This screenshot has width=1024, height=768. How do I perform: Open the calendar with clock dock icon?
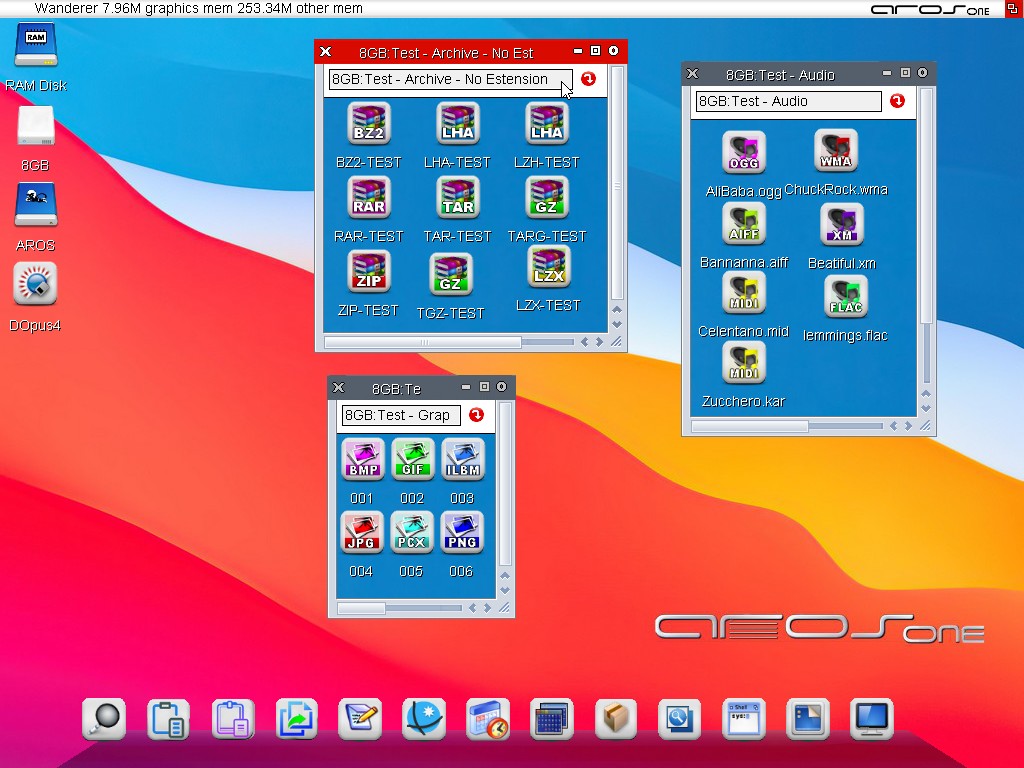(x=488, y=719)
